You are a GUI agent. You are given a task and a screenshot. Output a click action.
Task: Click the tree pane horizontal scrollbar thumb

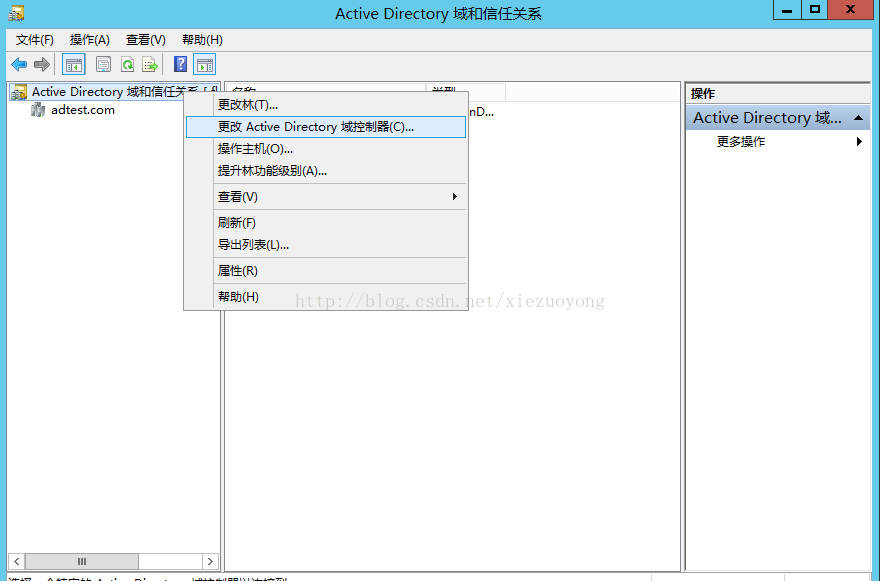[82, 561]
